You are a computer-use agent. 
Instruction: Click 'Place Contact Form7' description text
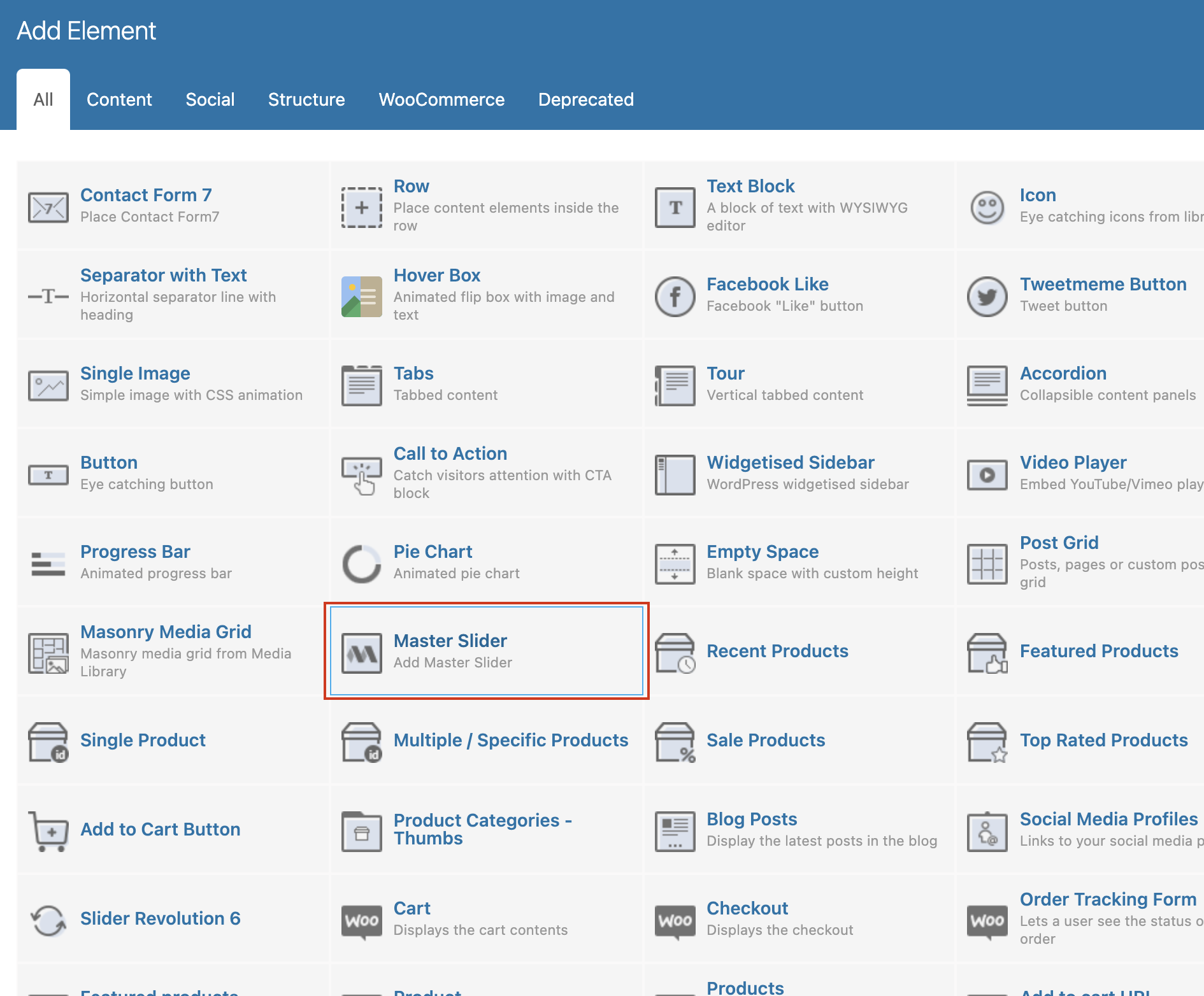click(x=150, y=217)
